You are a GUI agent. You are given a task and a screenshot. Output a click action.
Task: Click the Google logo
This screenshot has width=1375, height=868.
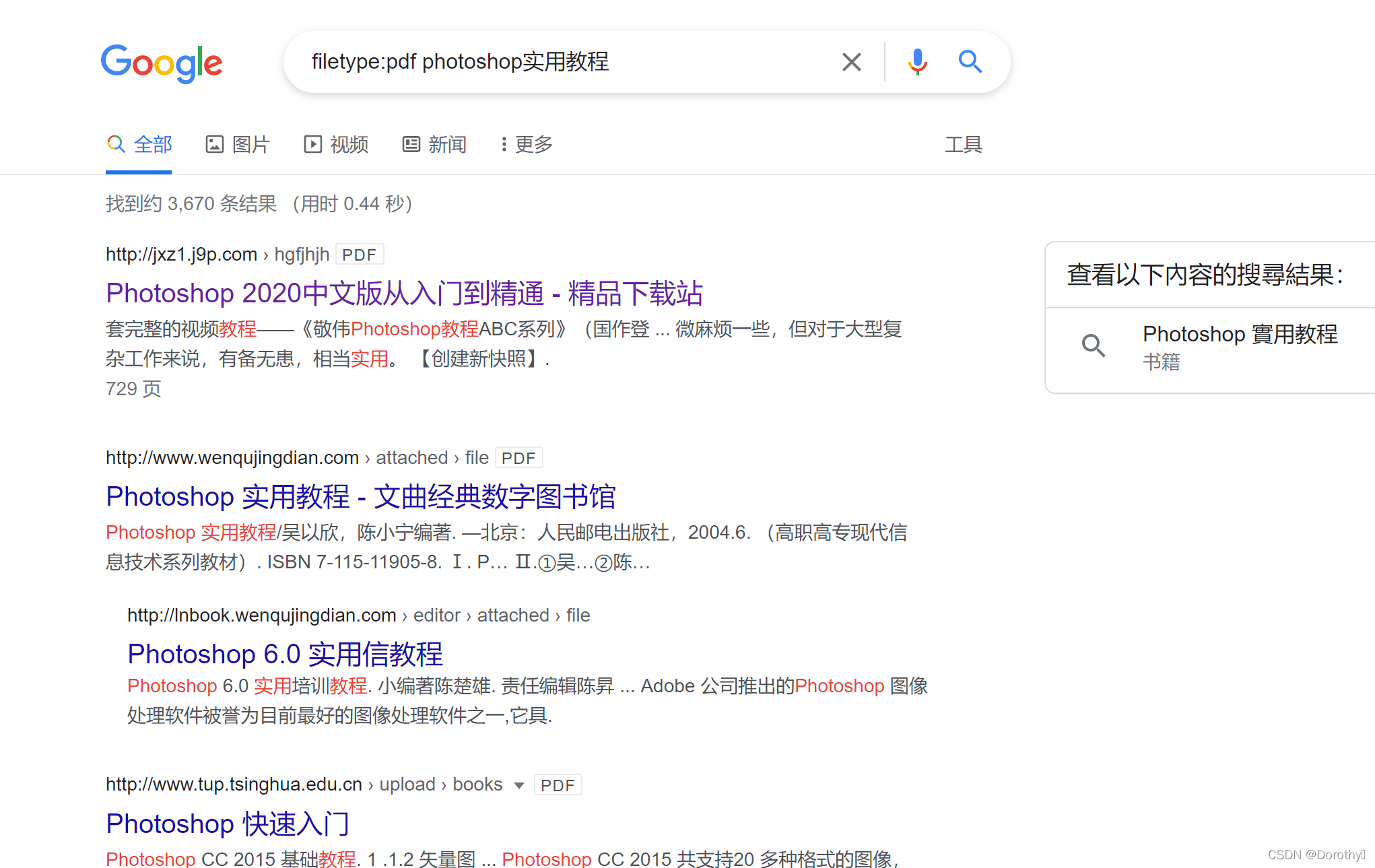click(x=162, y=63)
